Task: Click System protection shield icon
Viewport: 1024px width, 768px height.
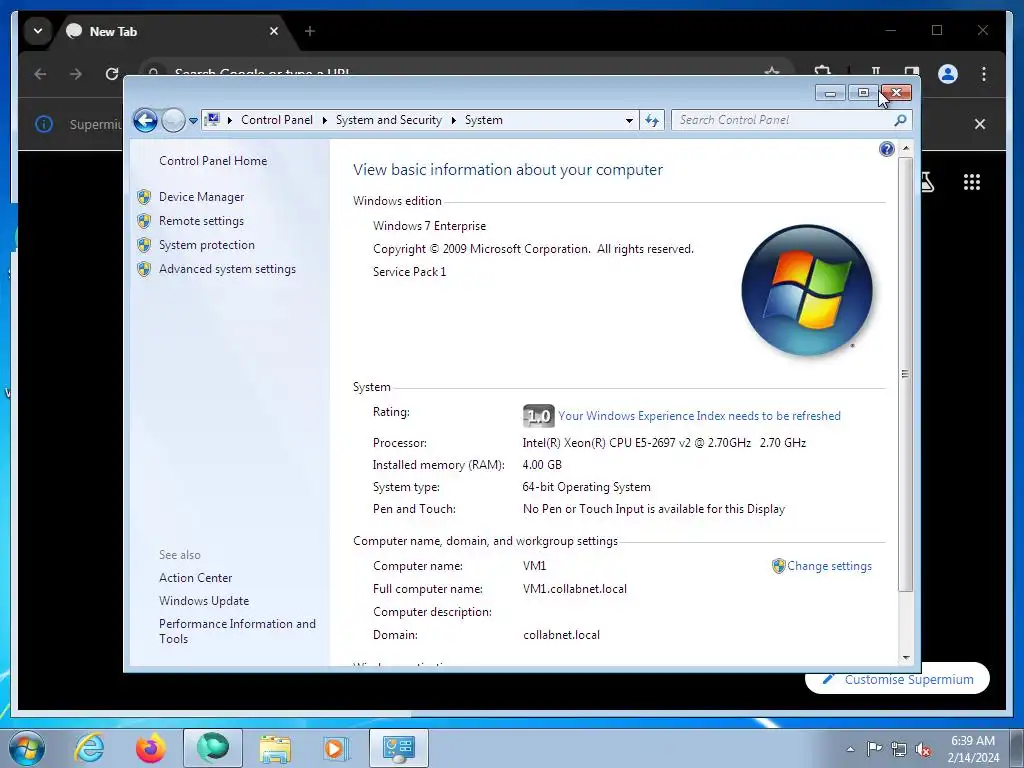Action: pyautogui.click(x=144, y=245)
